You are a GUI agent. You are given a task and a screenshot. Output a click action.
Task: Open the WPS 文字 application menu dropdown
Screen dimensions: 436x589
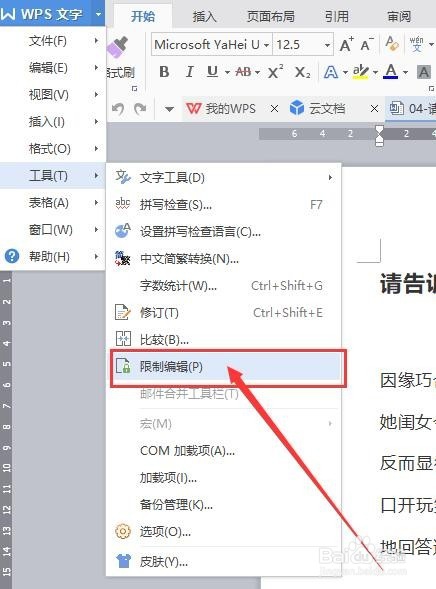click(98, 14)
